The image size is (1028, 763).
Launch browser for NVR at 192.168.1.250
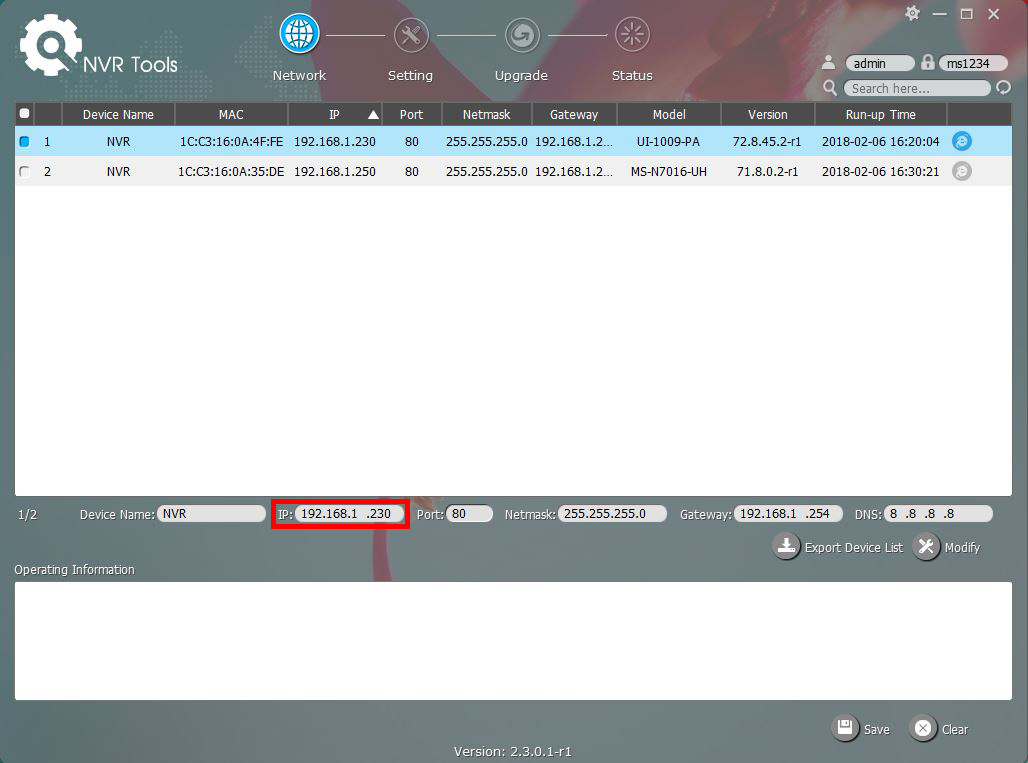tap(961, 171)
